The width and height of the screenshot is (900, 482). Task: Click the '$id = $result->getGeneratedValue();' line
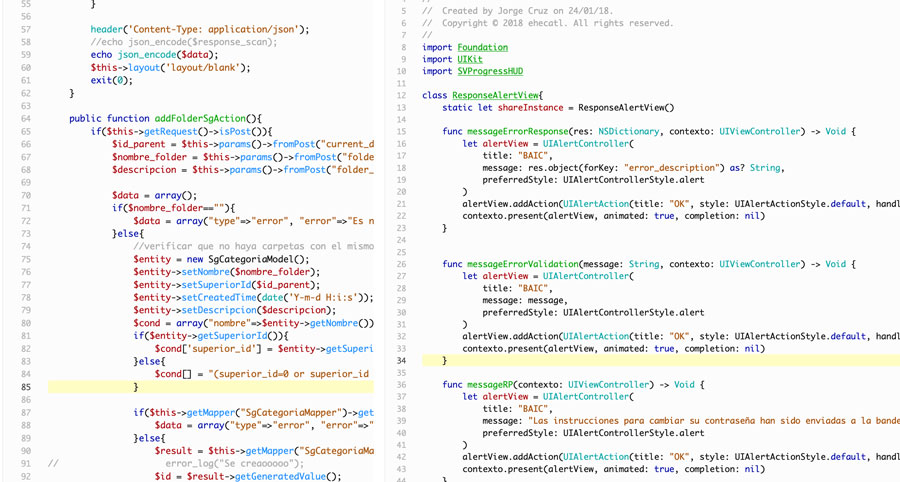pos(248,476)
